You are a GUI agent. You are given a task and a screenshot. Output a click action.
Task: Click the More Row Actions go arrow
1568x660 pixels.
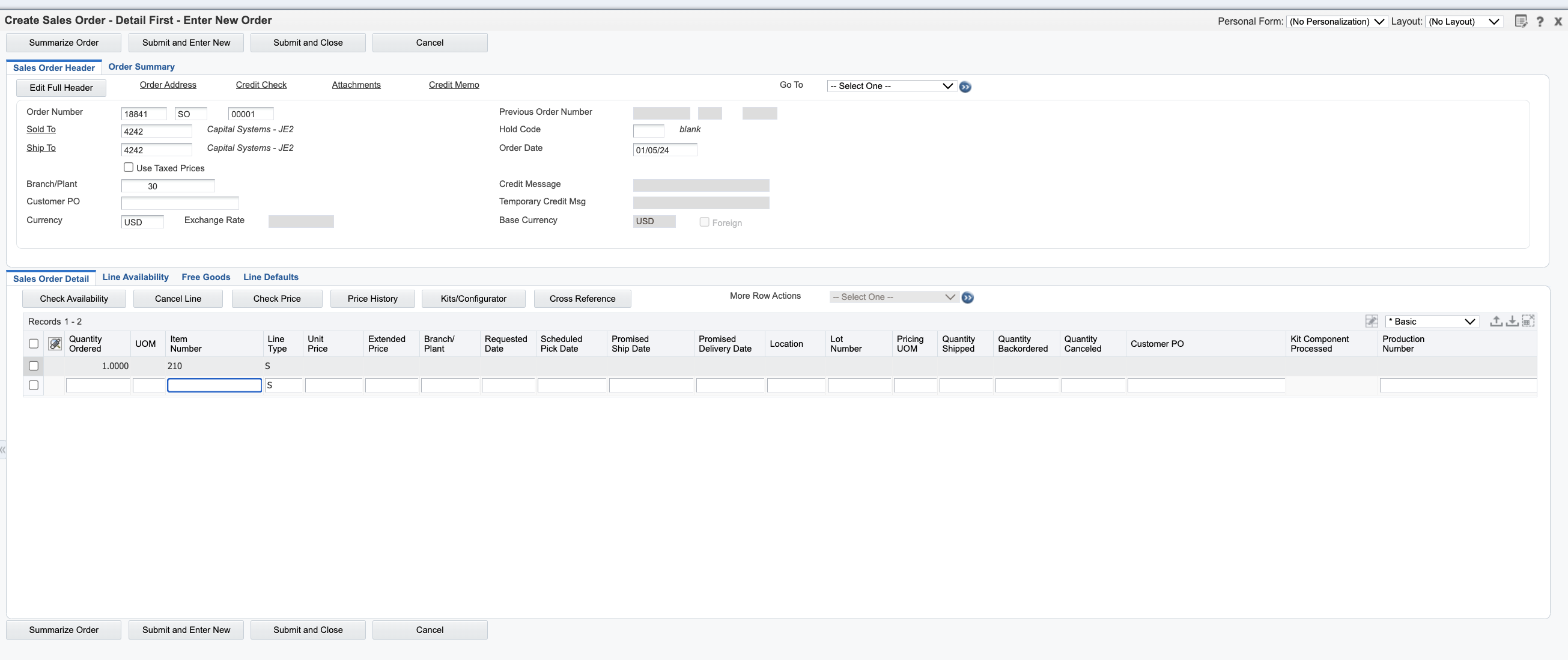[967, 298]
